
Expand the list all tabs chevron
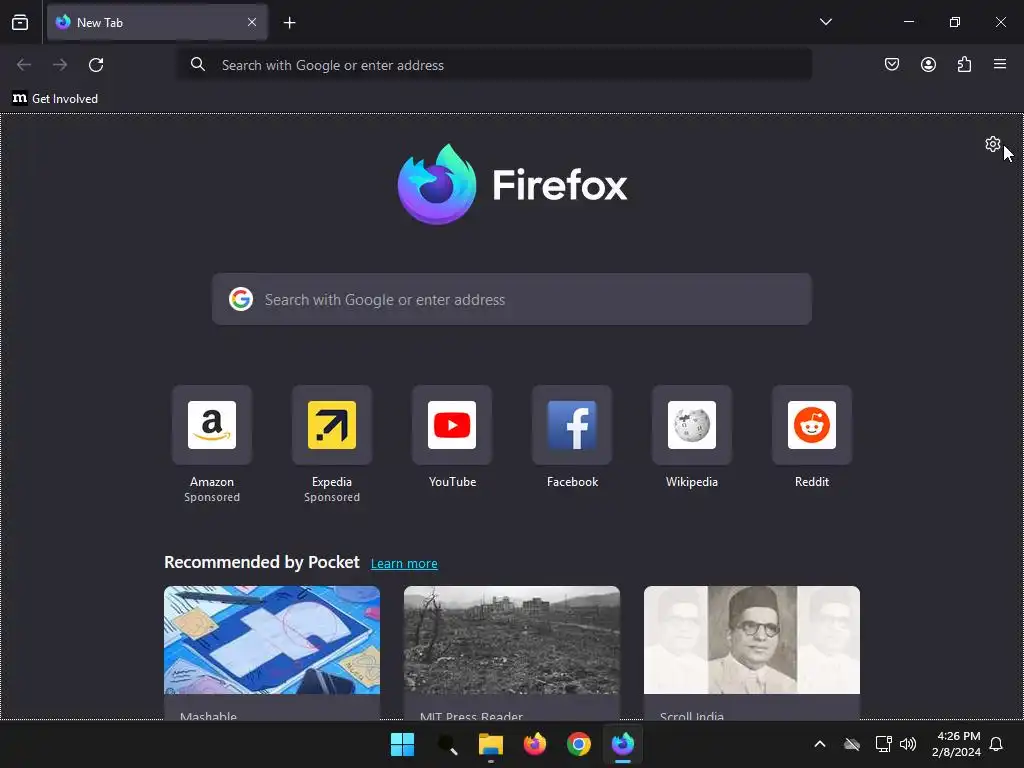(x=825, y=22)
